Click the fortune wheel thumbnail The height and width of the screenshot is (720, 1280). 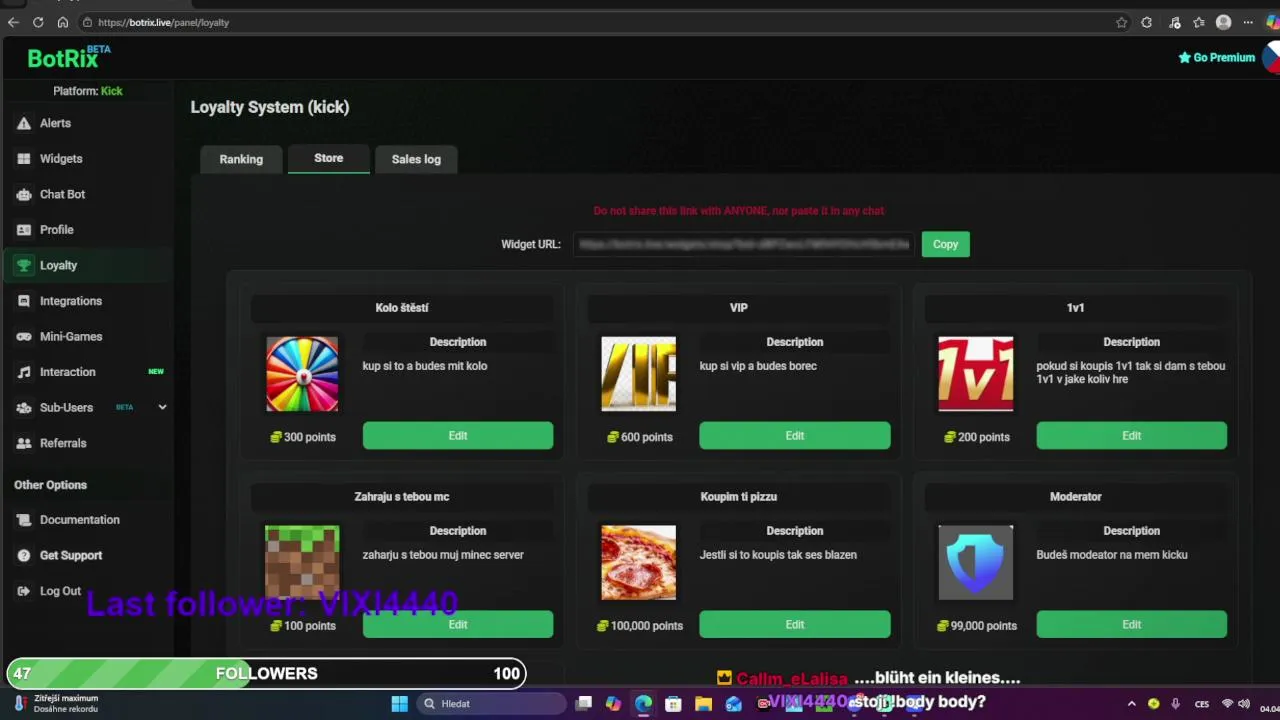302,374
